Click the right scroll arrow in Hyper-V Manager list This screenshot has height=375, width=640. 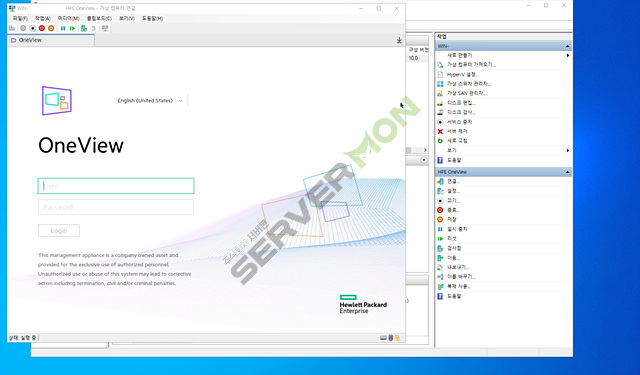pyautogui.click(x=425, y=150)
